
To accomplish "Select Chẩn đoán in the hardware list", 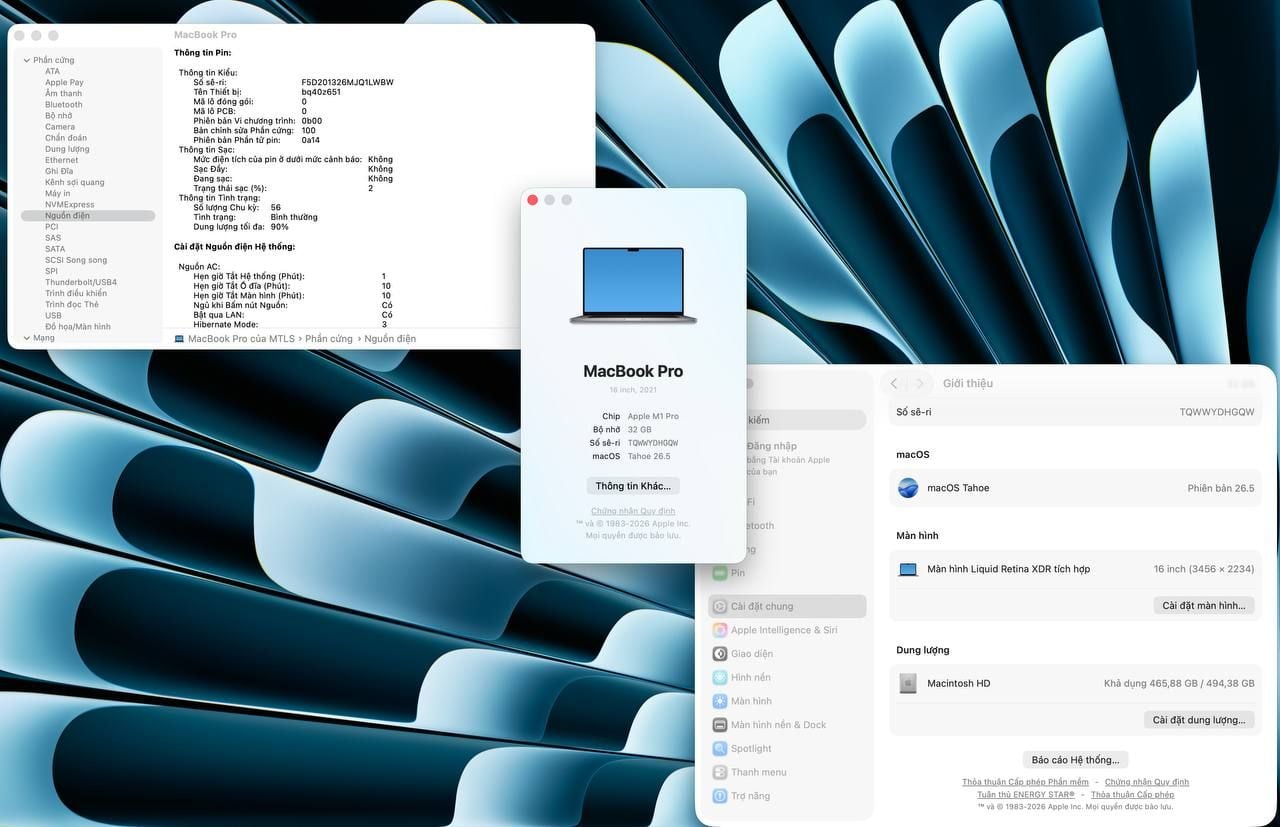I will 66,138.
